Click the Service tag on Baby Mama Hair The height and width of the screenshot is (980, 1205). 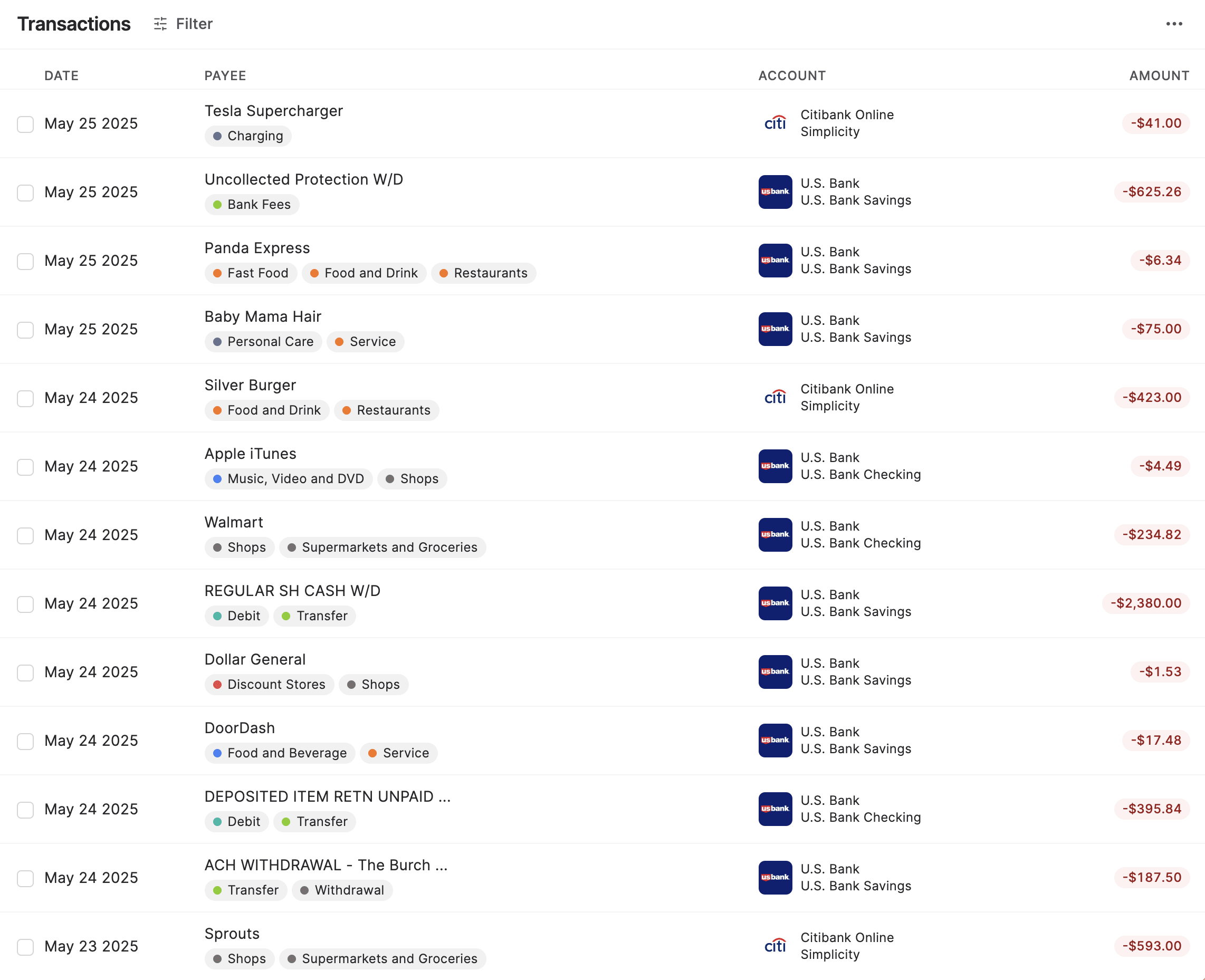pos(365,342)
